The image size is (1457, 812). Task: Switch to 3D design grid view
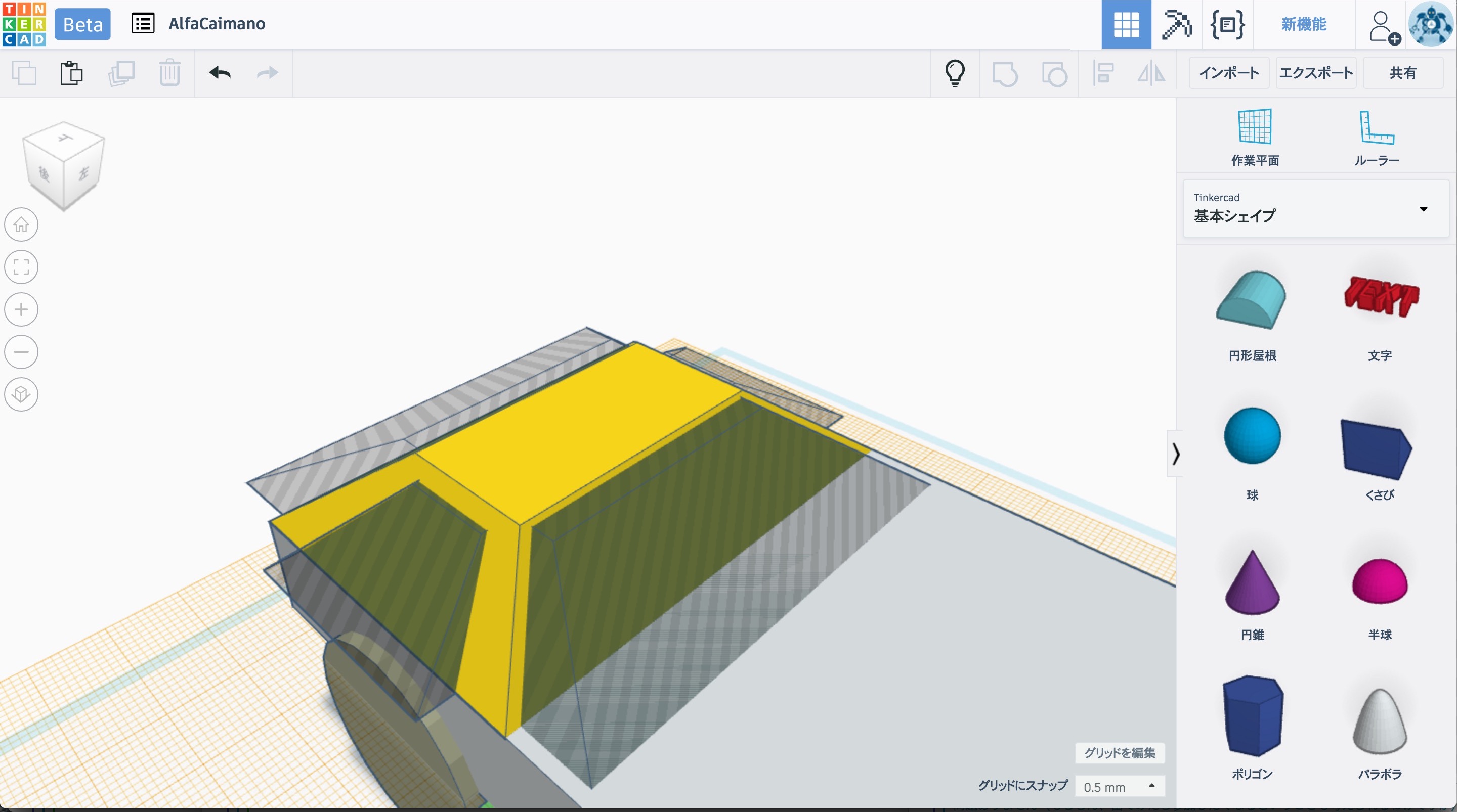[1126, 24]
